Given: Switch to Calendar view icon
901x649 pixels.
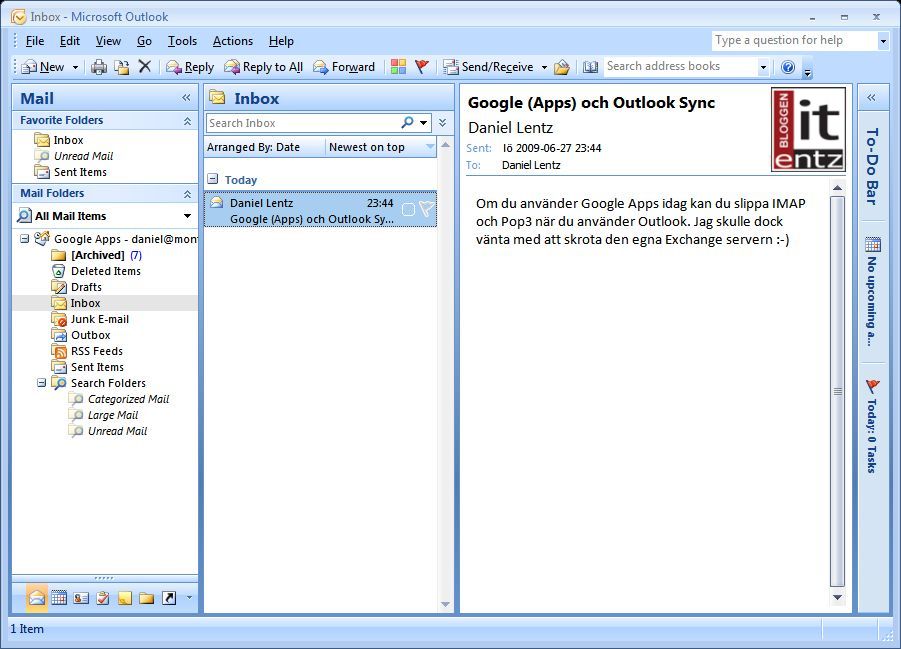Looking at the screenshot, I should coord(59,598).
